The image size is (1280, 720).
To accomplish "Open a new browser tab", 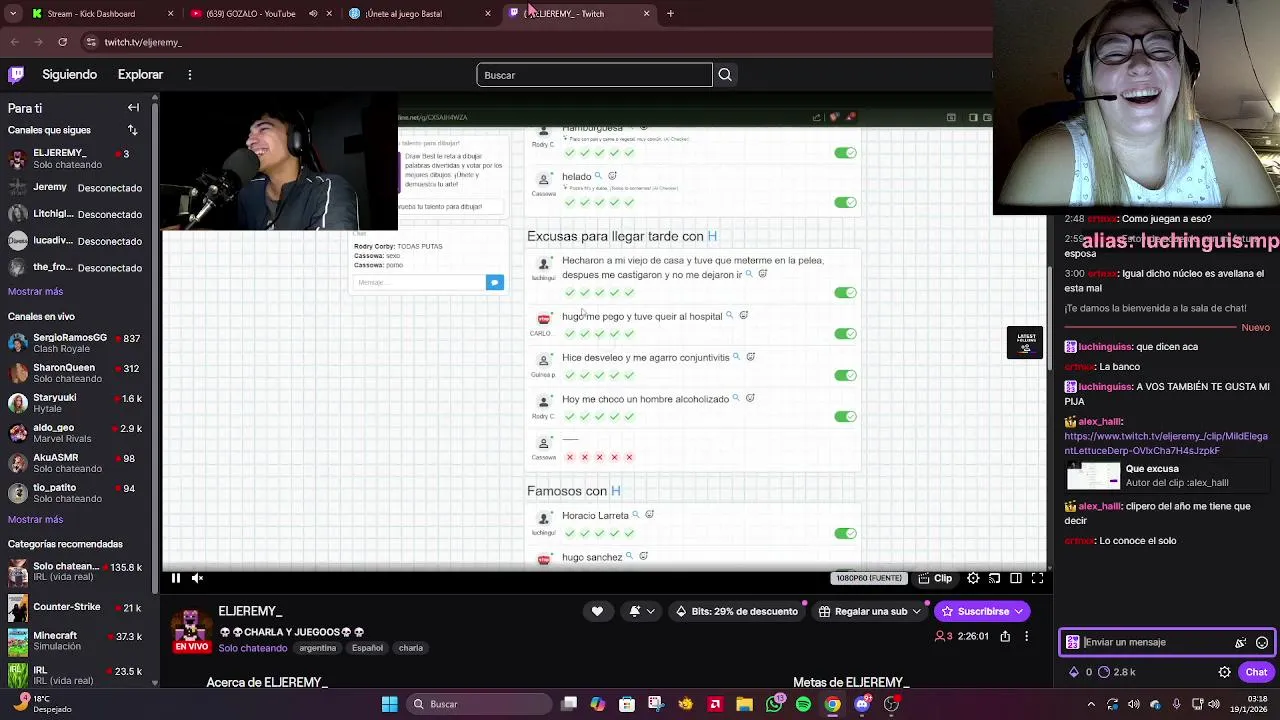I will pos(670,14).
